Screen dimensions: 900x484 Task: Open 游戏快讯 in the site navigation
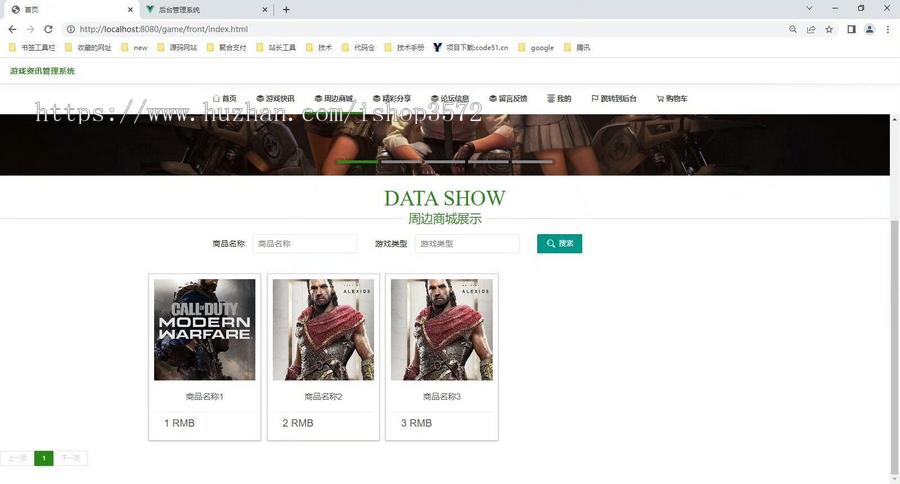point(276,99)
